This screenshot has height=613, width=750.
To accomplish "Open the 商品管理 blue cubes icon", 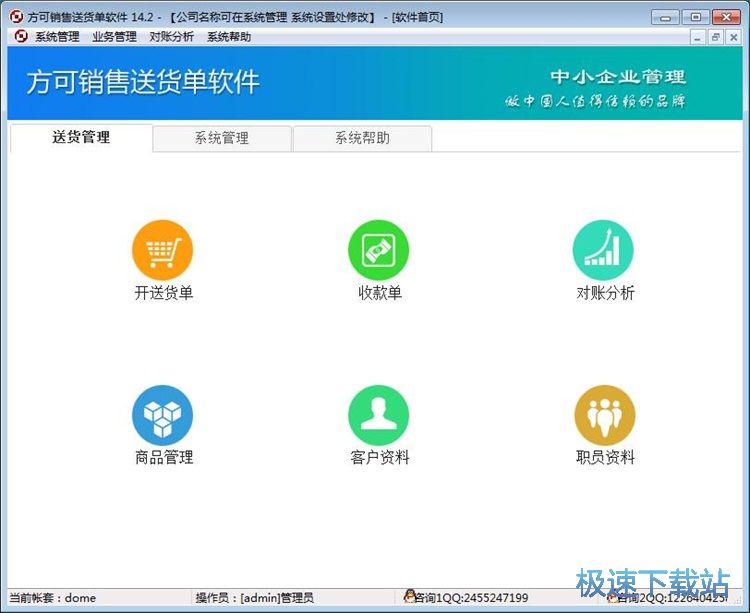I will click(x=162, y=415).
